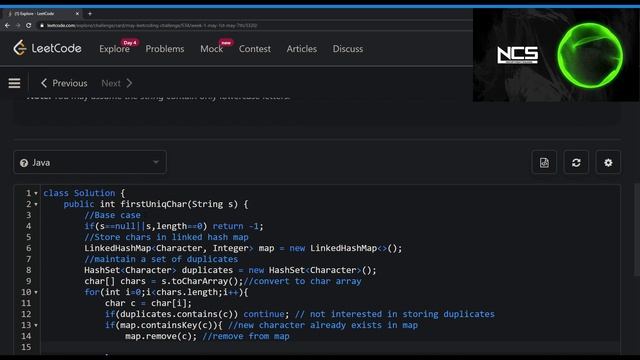Collapse the for loop fold arrow on line 10
Viewport: 640px width, 360px height.
(36, 292)
